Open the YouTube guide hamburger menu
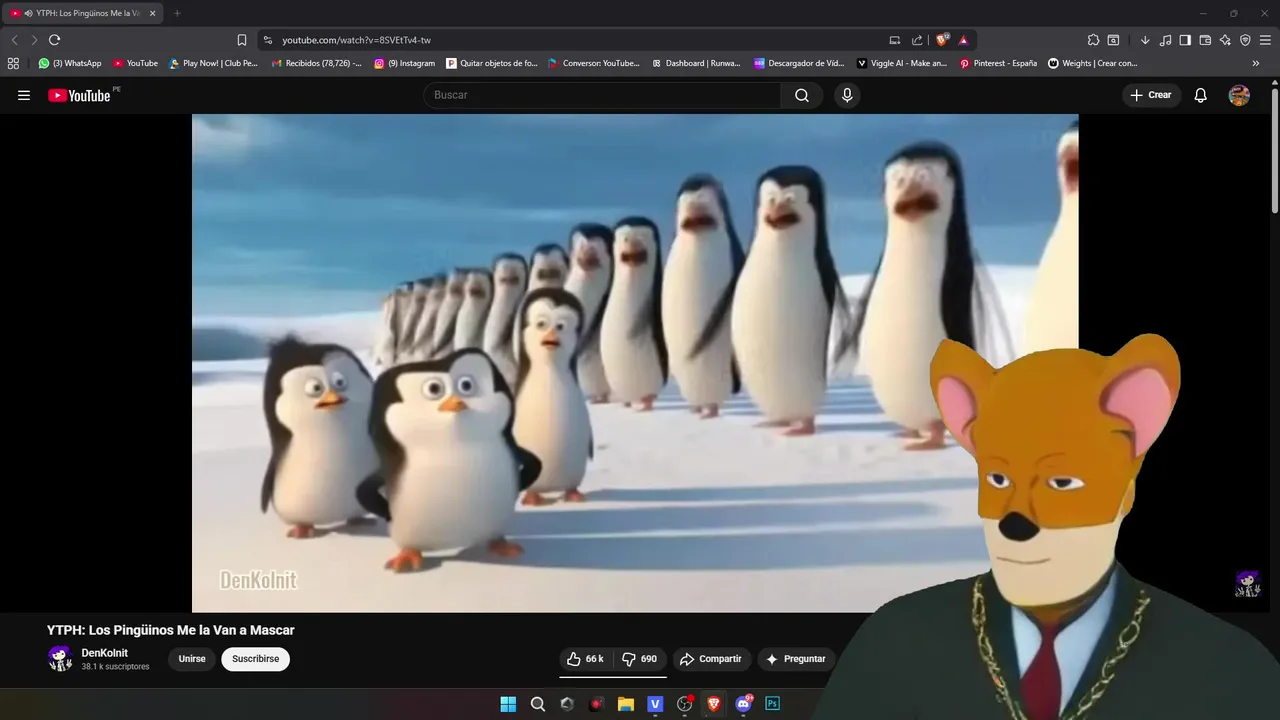Viewport: 1280px width, 720px height. [24, 95]
